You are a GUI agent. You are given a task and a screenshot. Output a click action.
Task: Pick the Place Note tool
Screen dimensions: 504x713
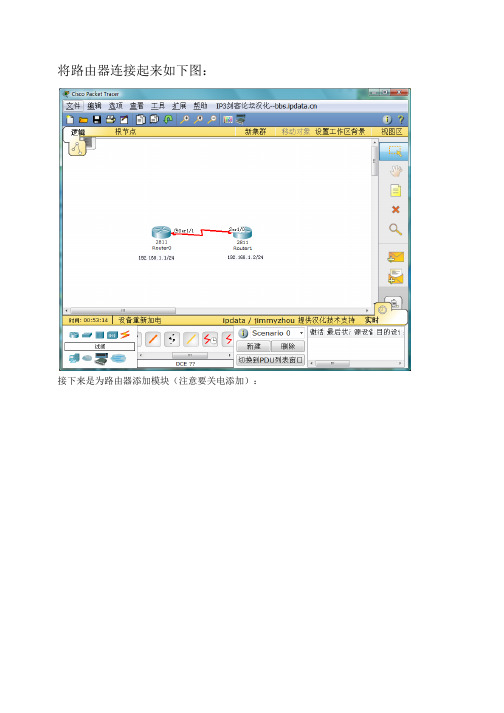coord(395,191)
